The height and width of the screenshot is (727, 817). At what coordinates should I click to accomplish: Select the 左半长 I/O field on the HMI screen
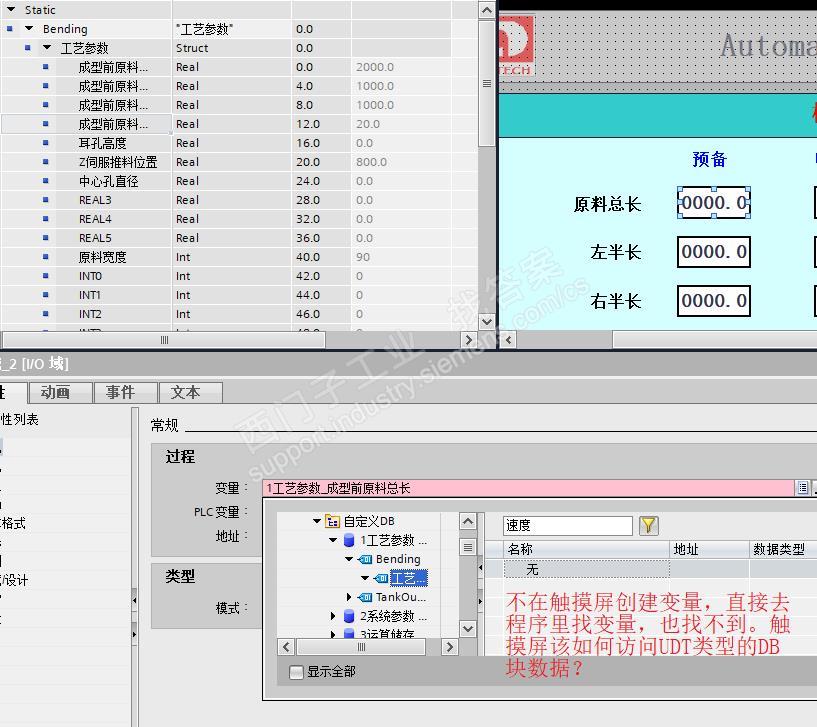[x=713, y=252]
